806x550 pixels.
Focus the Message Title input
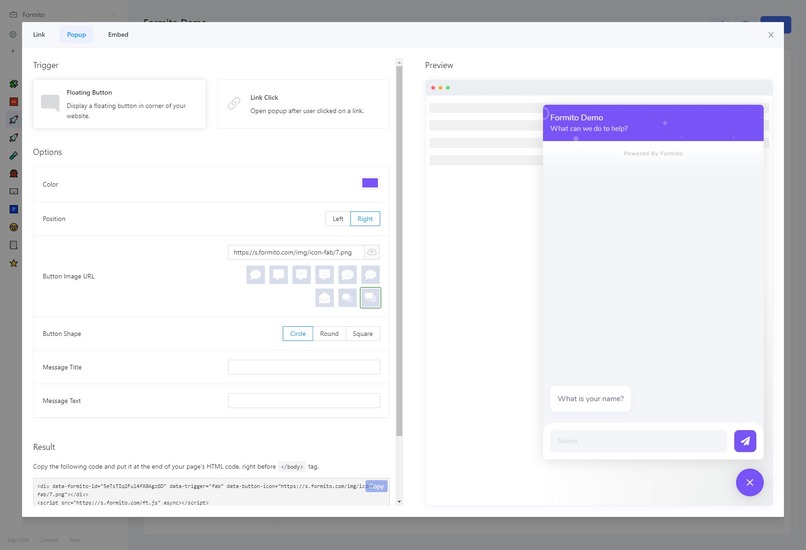304,367
